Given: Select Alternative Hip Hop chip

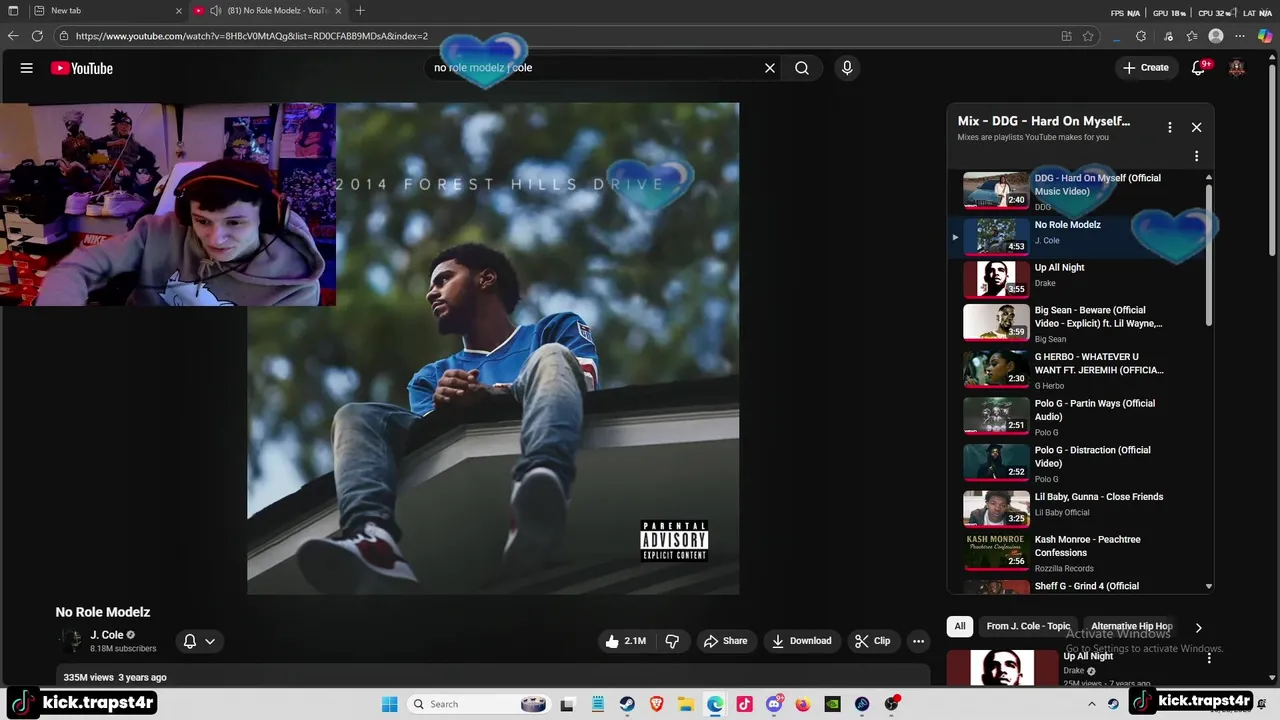Looking at the screenshot, I should click(1131, 626).
